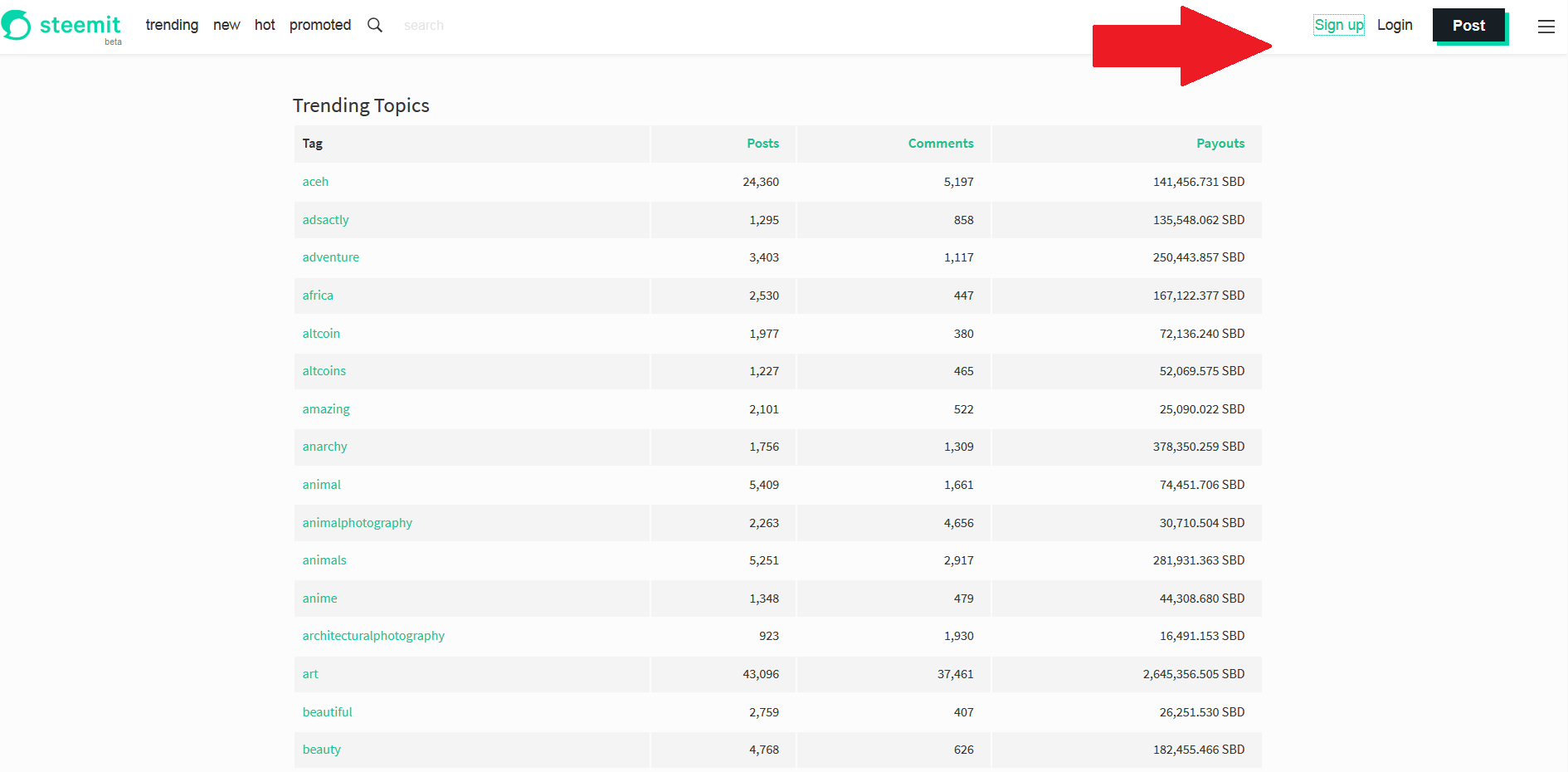Open the art tag
The image size is (1568, 772).
pyautogui.click(x=310, y=674)
